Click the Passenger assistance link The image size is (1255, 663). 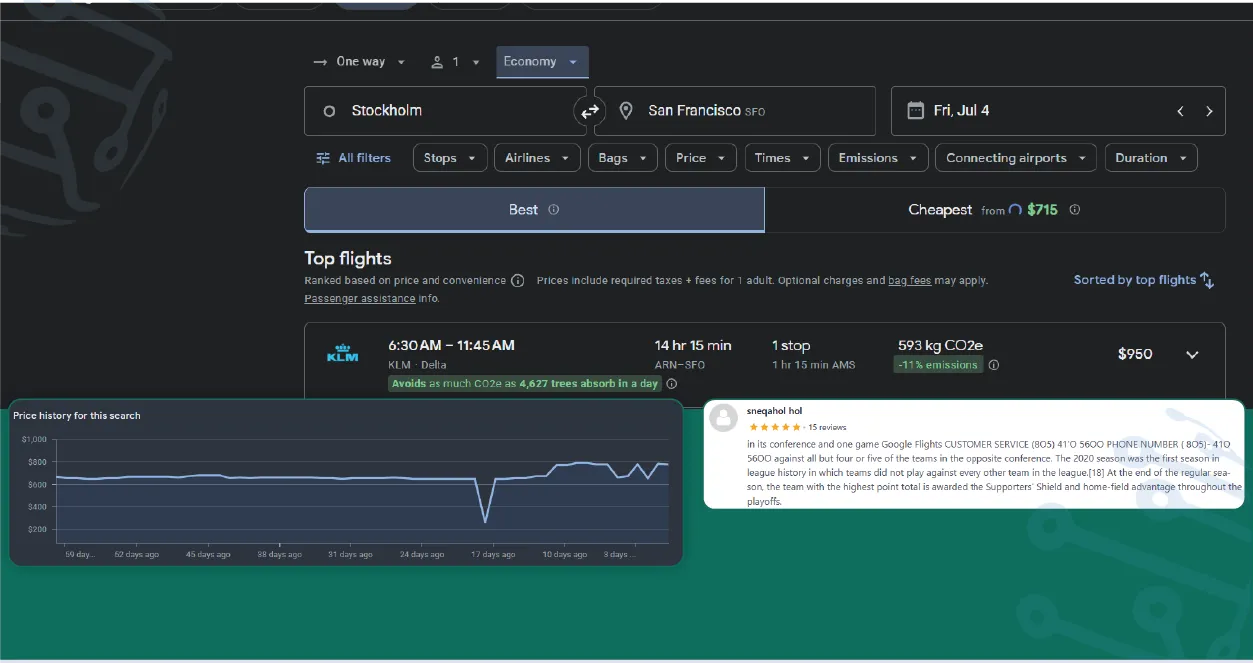[359, 298]
